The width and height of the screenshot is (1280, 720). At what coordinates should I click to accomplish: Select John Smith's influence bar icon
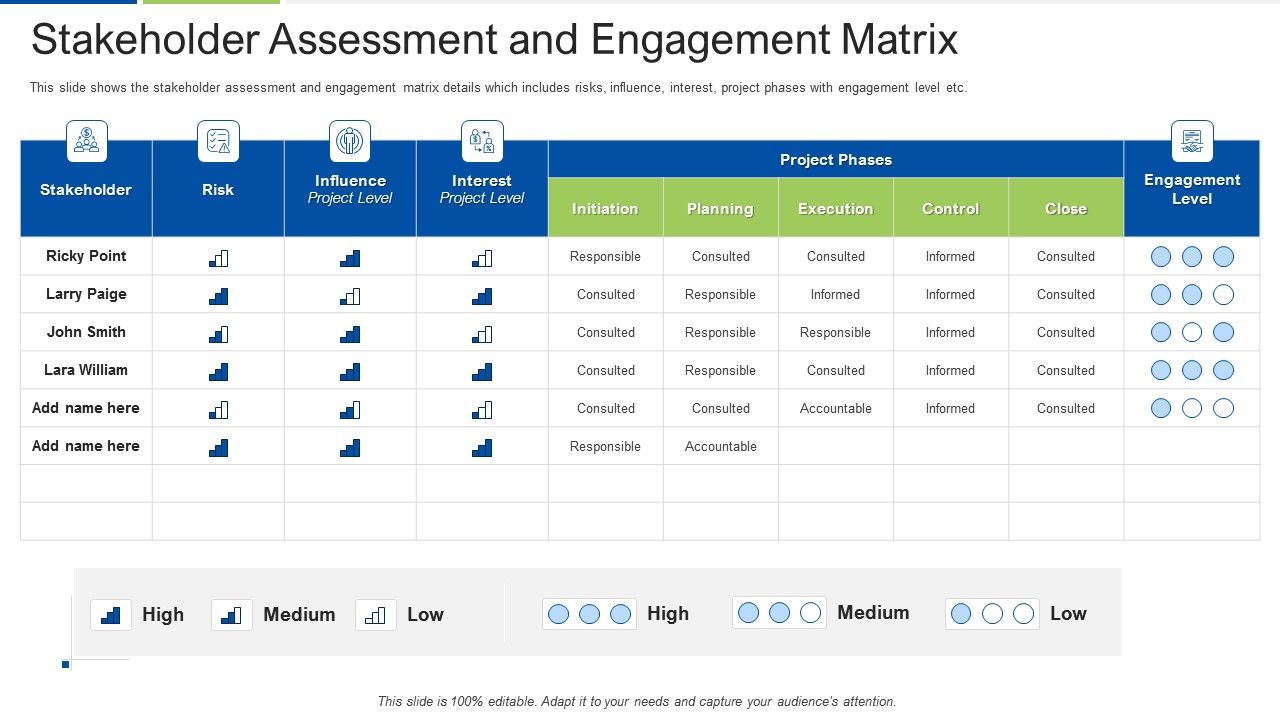coord(350,334)
